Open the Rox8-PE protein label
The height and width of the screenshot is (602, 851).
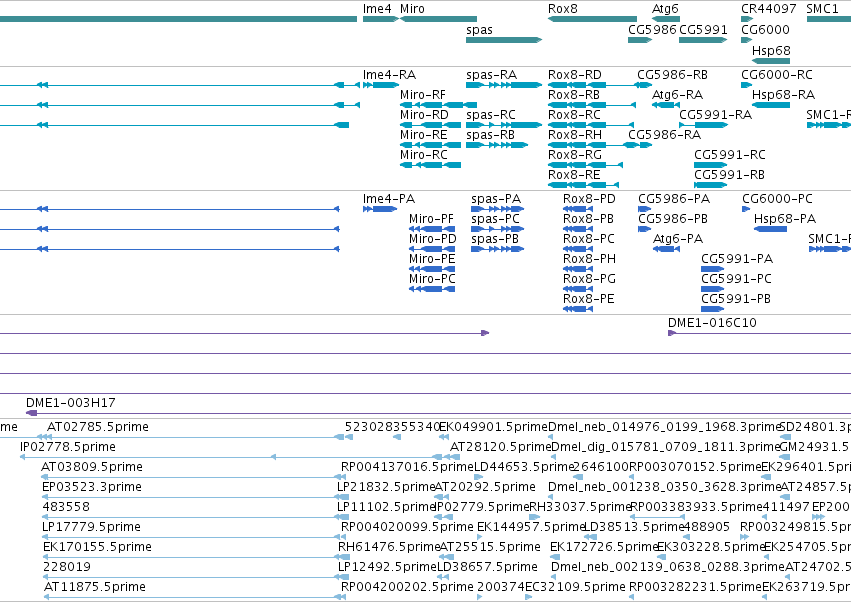[589, 299]
